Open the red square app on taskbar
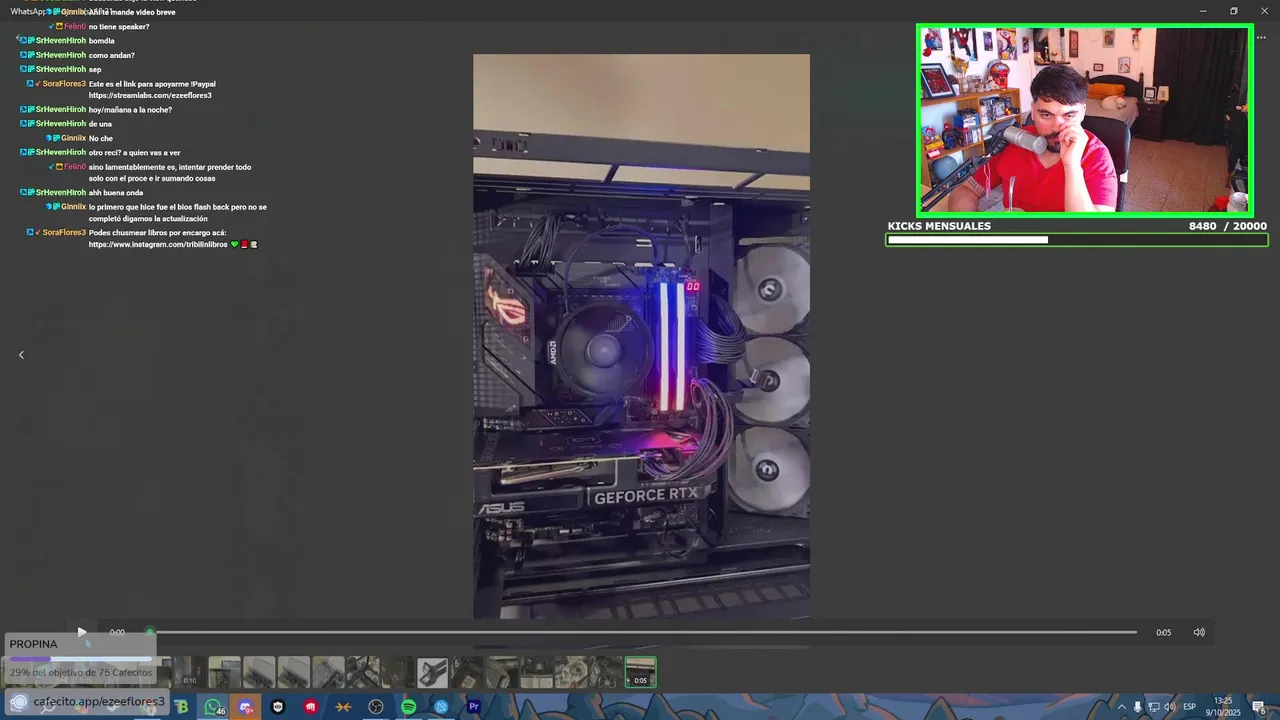The width and height of the screenshot is (1280, 720). [310, 707]
